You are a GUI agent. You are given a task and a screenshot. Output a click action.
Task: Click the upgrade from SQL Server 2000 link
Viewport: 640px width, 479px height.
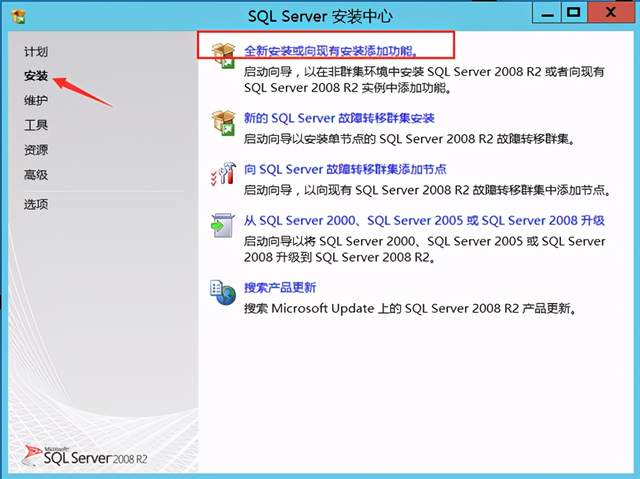click(x=424, y=221)
